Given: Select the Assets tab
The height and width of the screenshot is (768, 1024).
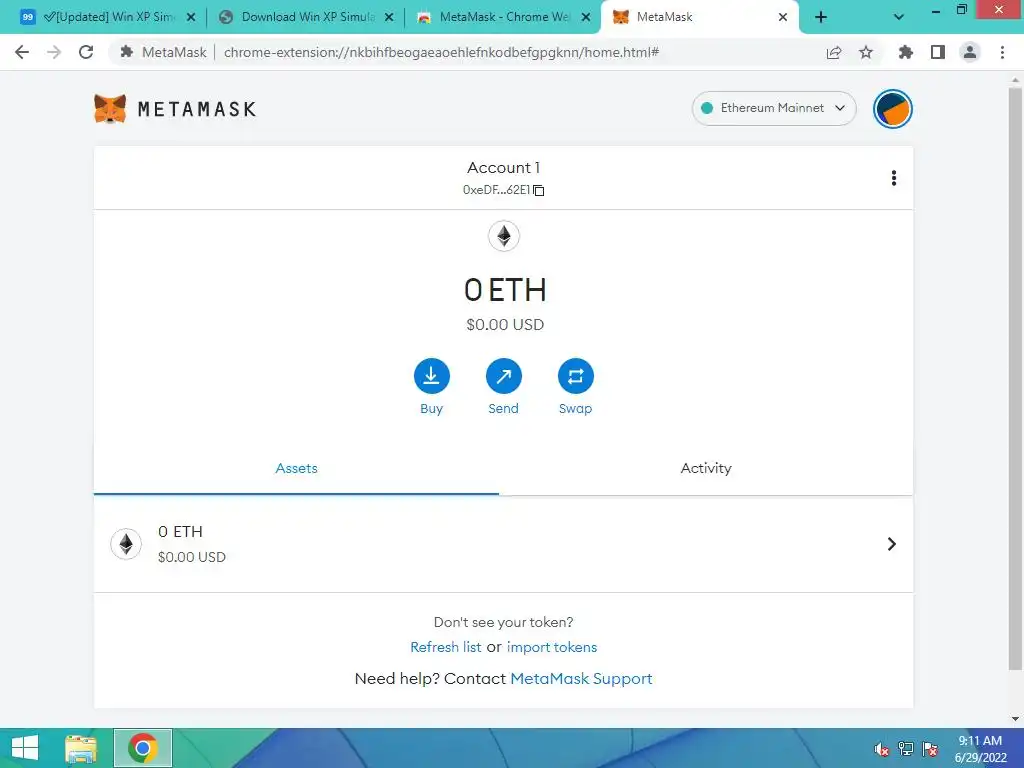Looking at the screenshot, I should [296, 468].
